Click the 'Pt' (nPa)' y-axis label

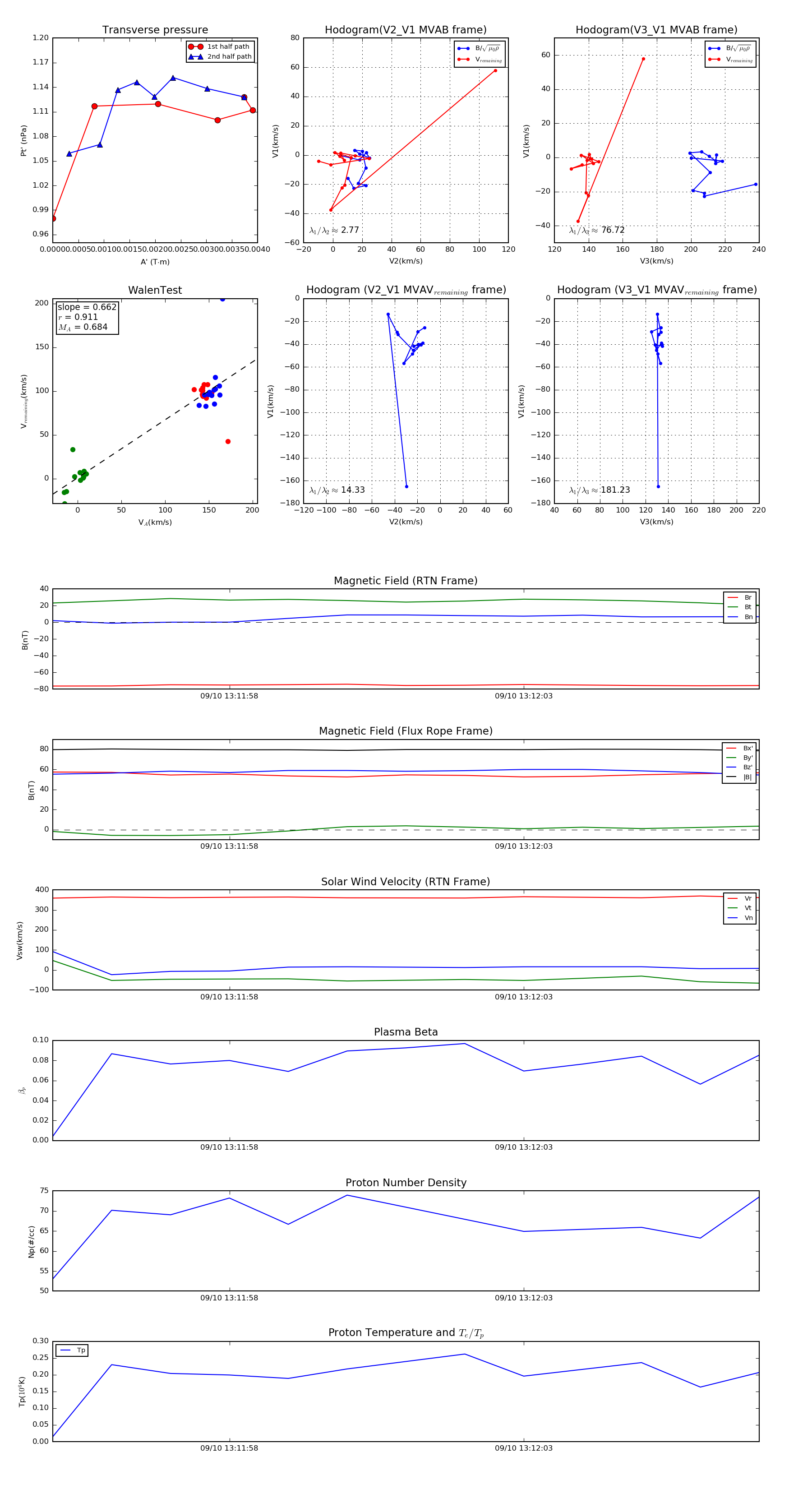click(x=24, y=140)
